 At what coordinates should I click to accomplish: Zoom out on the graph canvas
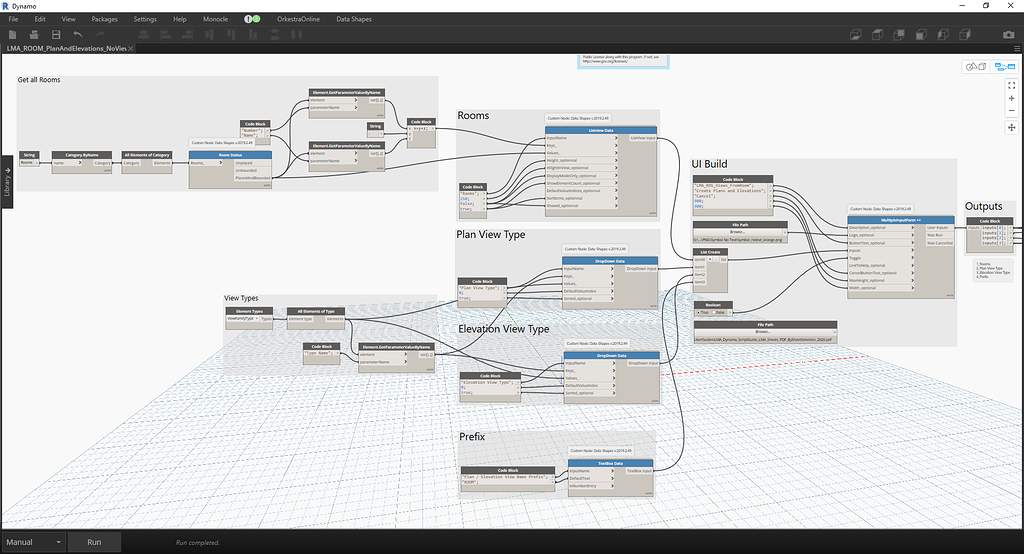(x=1012, y=110)
